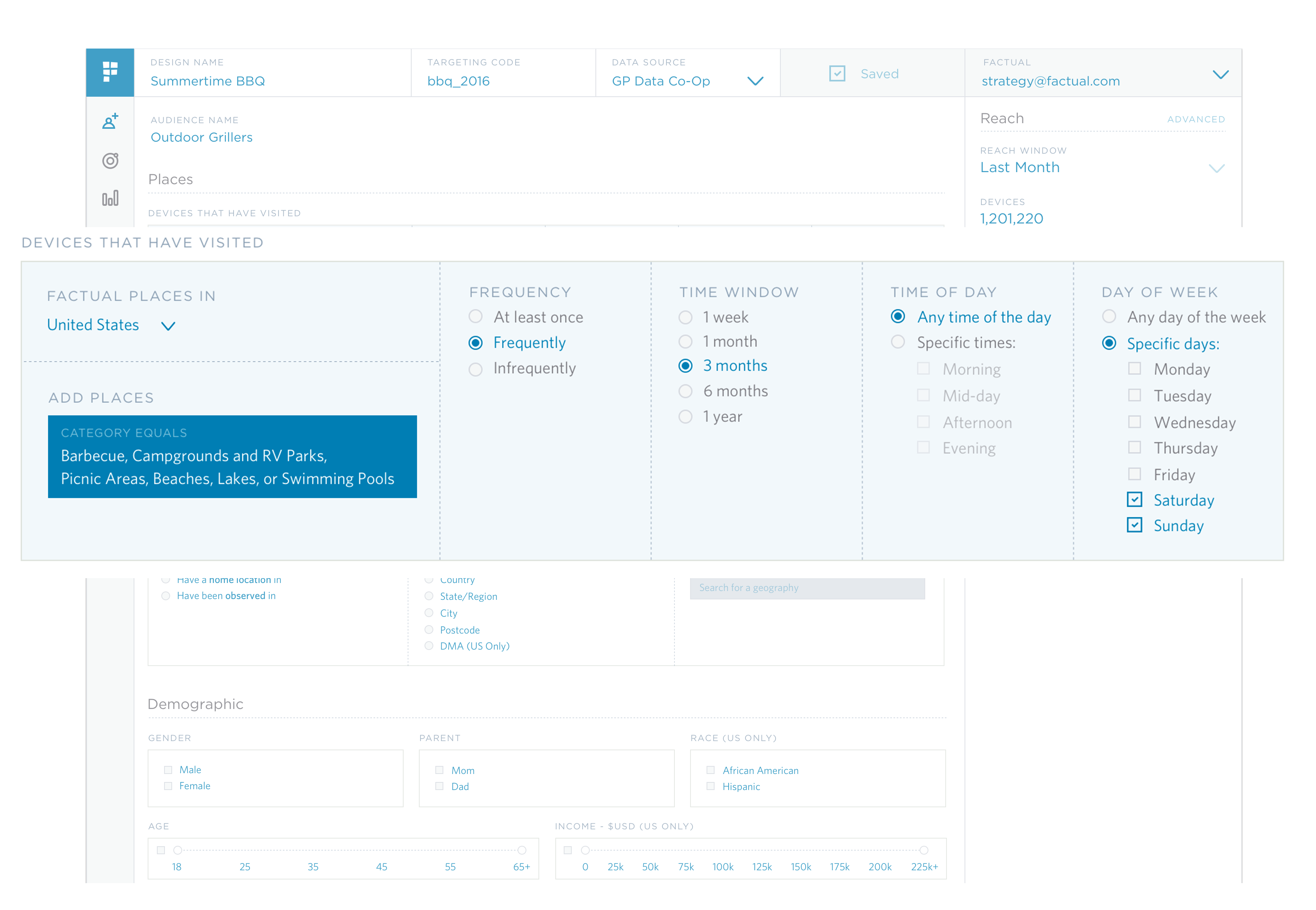Check the Male gender checkbox

tap(168, 770)
